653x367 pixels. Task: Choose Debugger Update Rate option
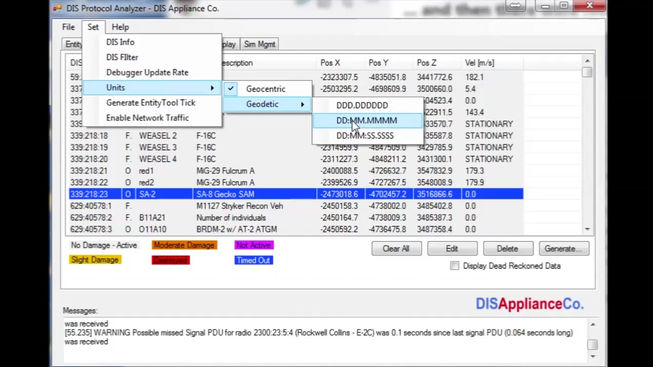click(x=152, y=72)
